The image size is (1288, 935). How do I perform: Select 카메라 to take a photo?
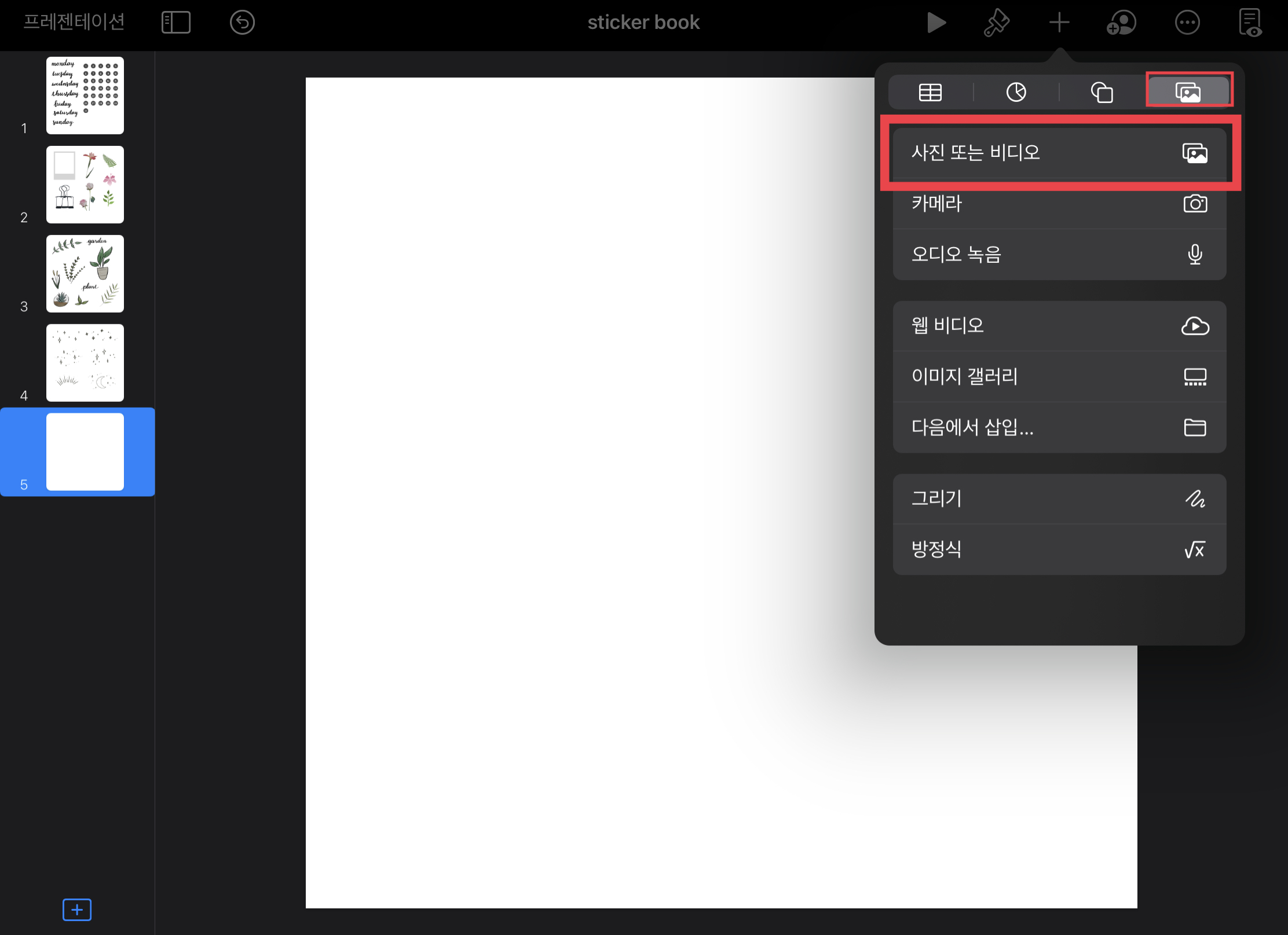pyautogui.click(x=1059, y=204)
